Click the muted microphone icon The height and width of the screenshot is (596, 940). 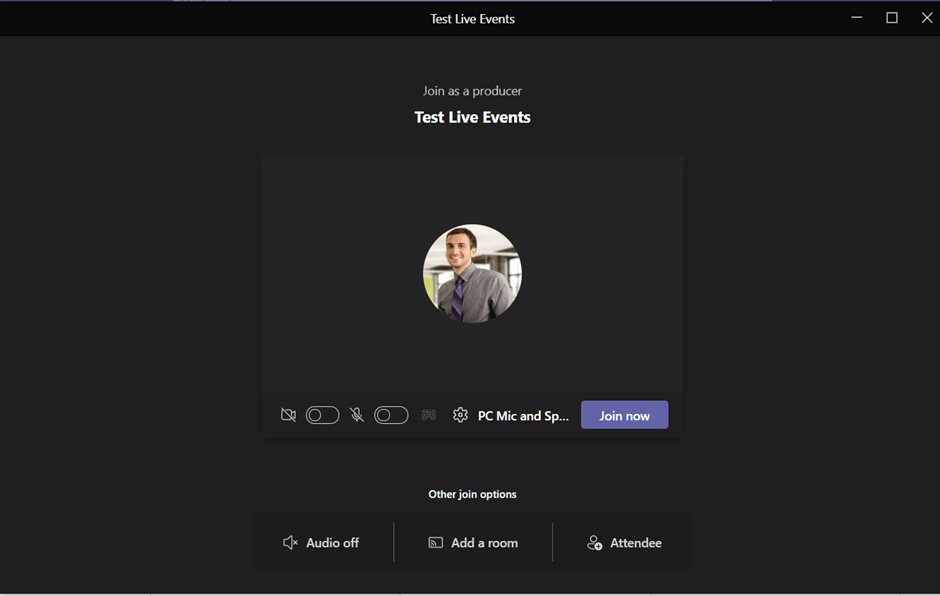tap(357, 415)
